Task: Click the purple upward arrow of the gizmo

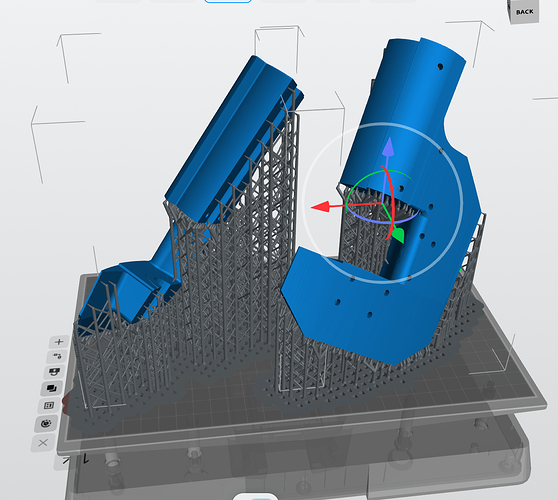Action: point(388,147)
